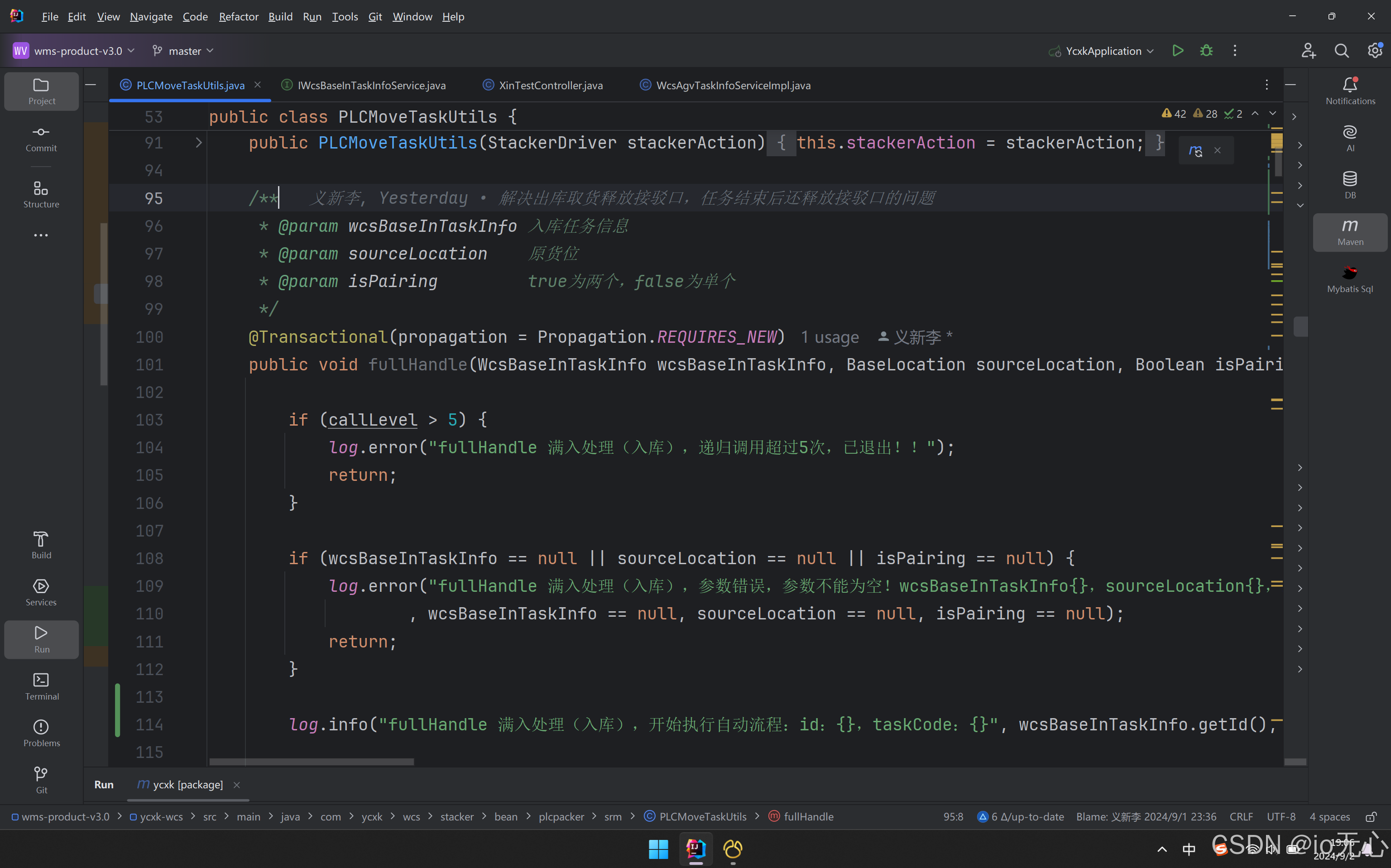Open the Mybatis Sql panel
Screen dimensions: 1391x868
coord(1350,279)
